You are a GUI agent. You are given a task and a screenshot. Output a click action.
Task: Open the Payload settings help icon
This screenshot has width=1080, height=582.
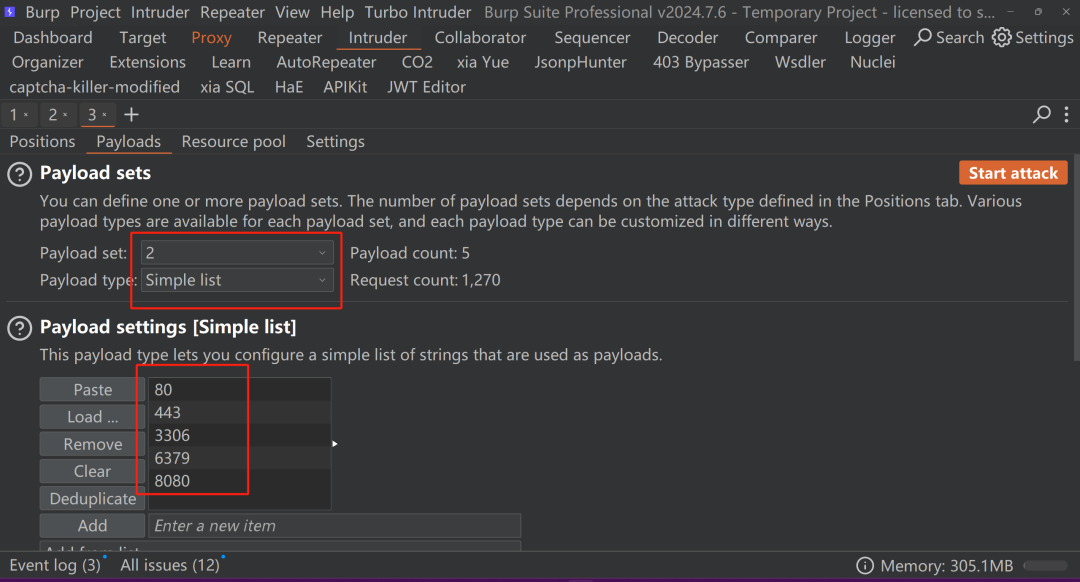[19, 329]
